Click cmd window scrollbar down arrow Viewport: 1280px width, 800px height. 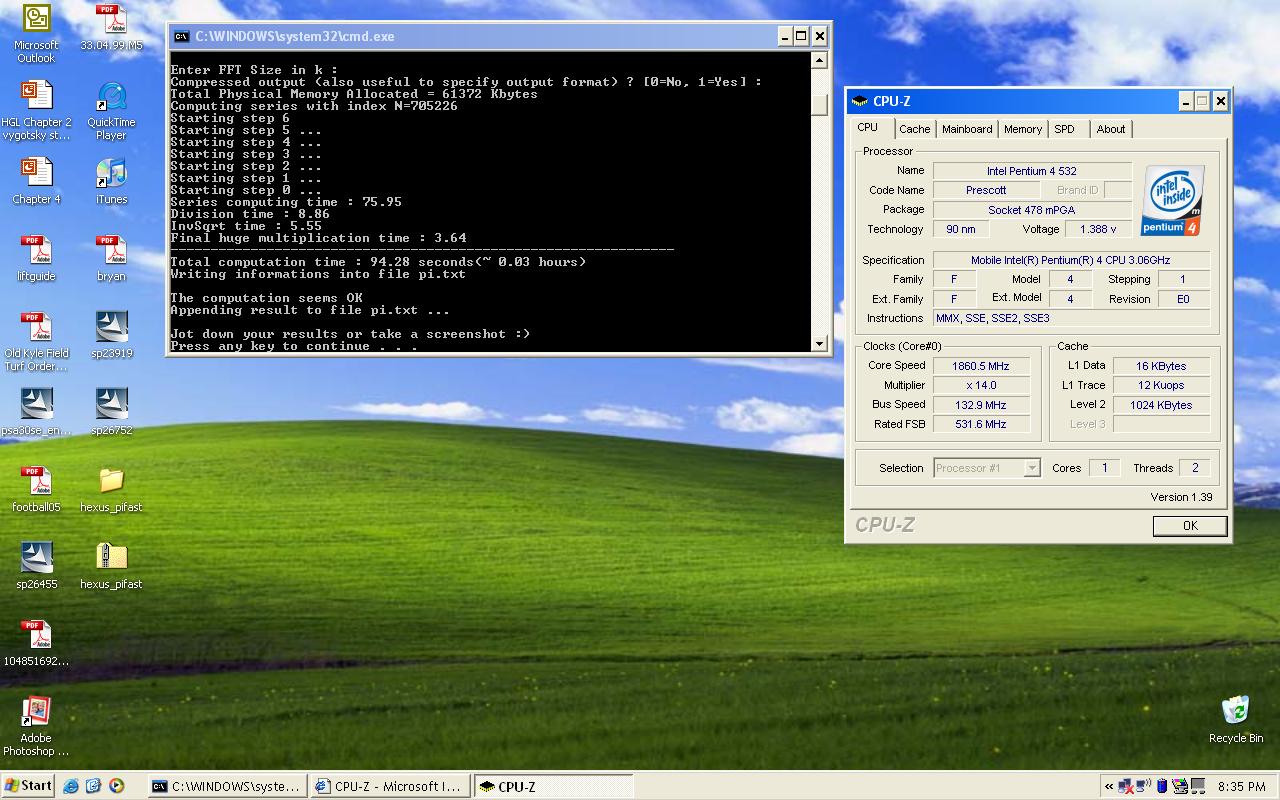click(820, 343)
